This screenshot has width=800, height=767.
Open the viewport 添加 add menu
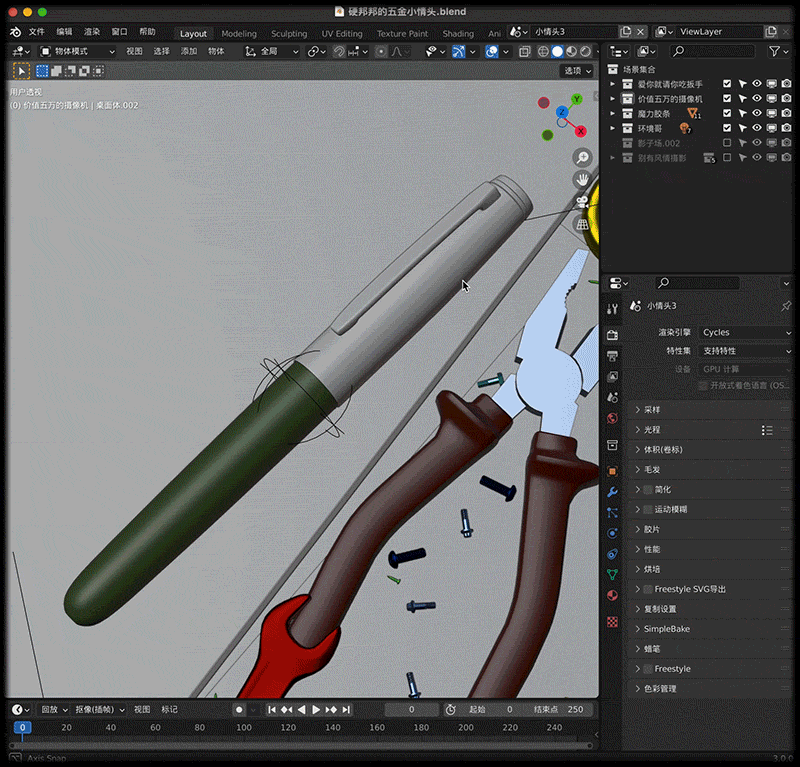click(x=189, y=52)
